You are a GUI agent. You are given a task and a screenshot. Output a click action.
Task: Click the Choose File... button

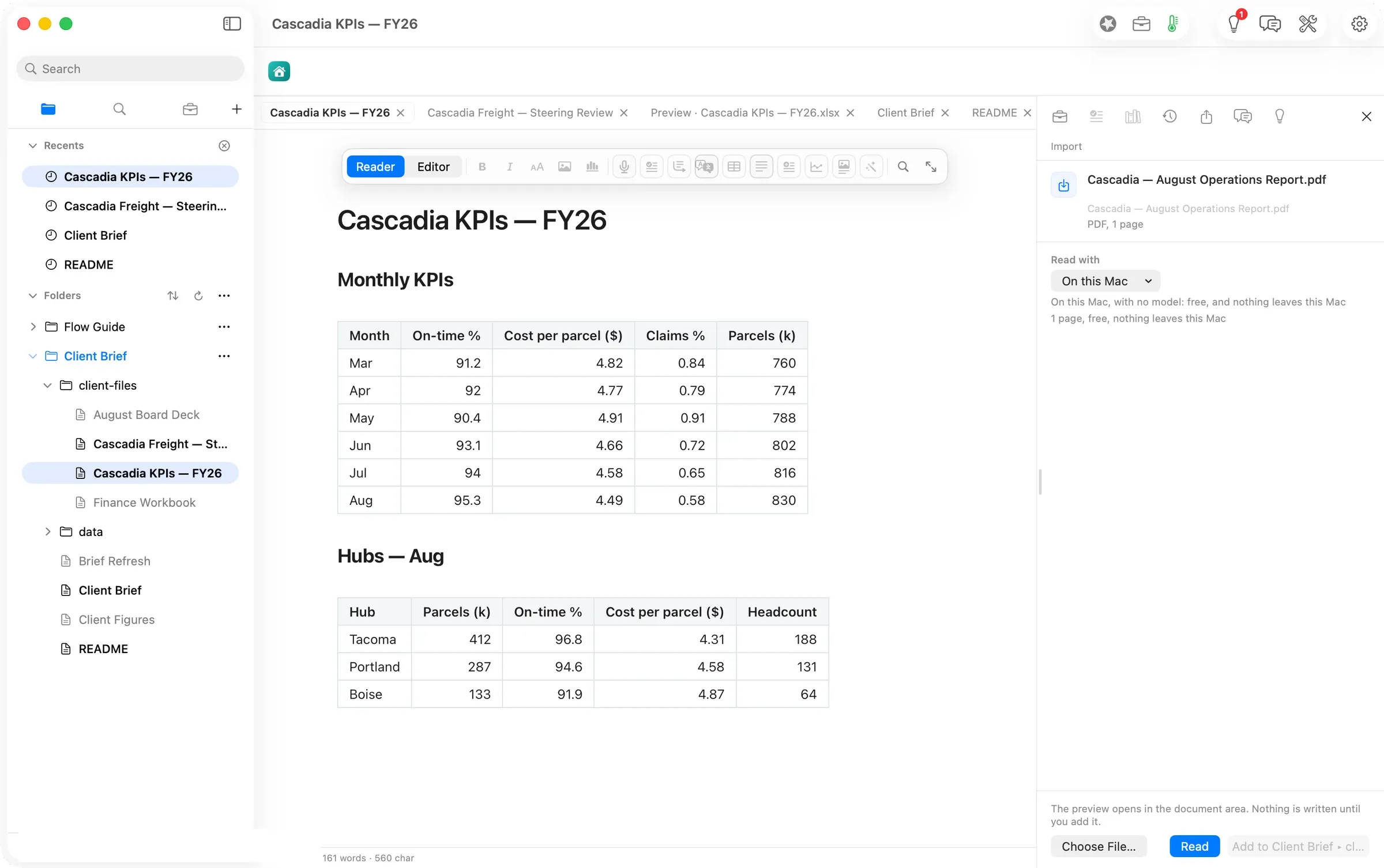tap(1099, 846)
